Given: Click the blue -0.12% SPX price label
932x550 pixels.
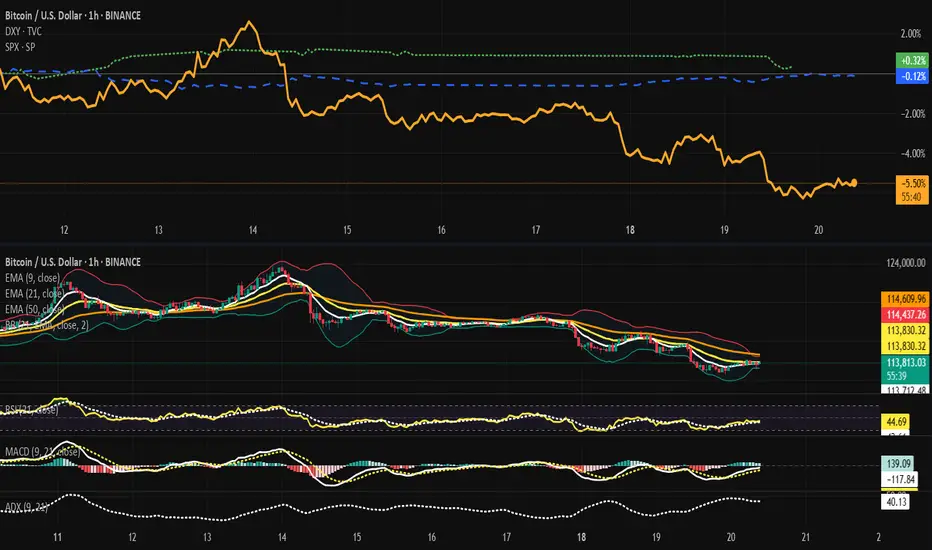Looking at the screenshot, I should [x=912, y=76].
